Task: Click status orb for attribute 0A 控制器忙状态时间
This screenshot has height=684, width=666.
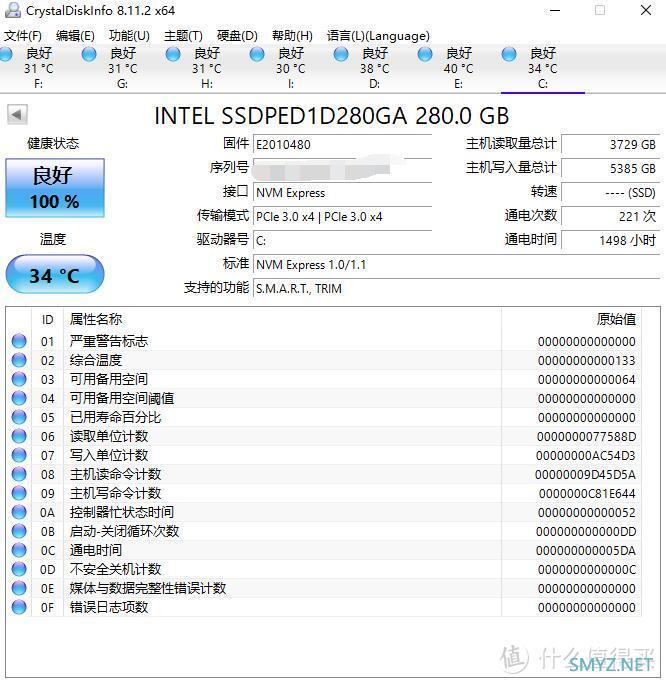Action: click(x=19, y=512)
